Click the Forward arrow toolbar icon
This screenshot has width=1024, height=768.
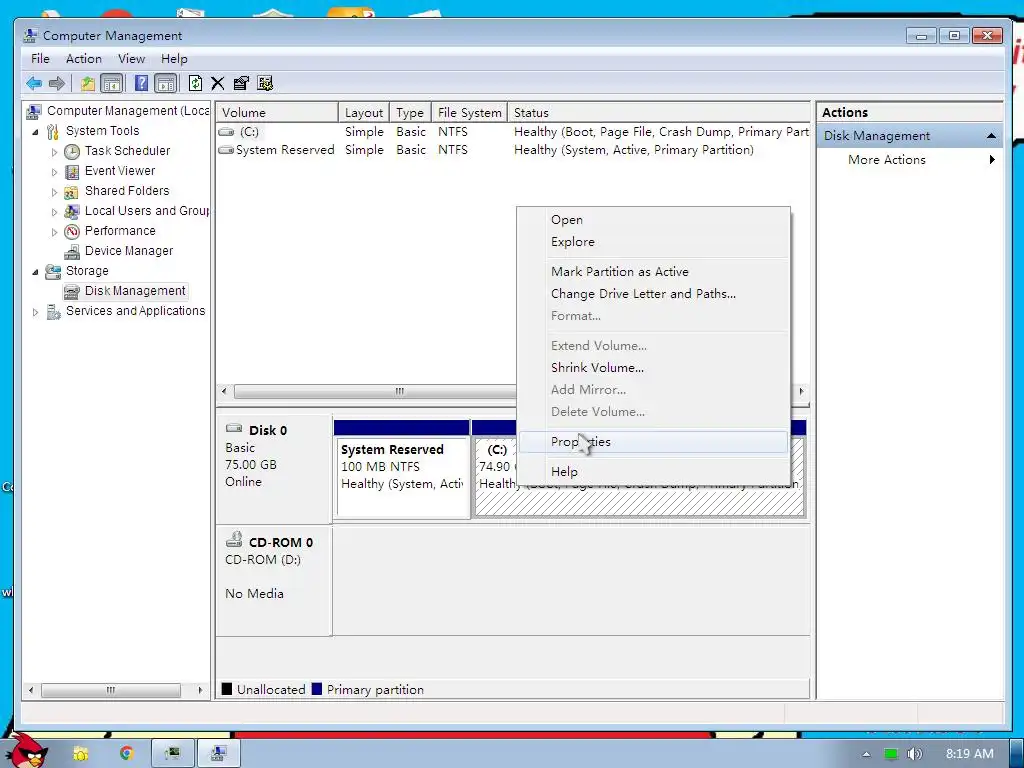(57, 83)
